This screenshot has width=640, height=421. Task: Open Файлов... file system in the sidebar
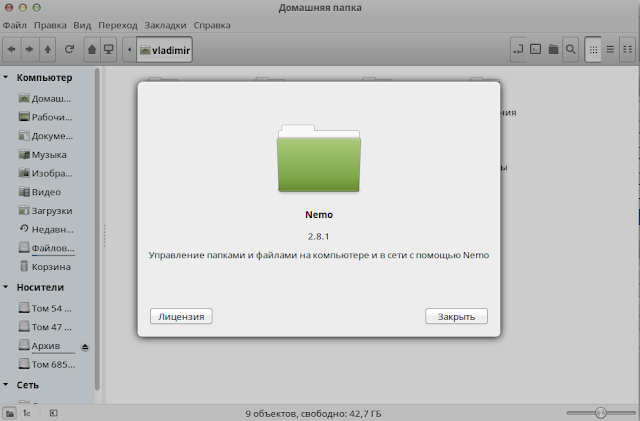pyautogui.click(x=47, y=248)
